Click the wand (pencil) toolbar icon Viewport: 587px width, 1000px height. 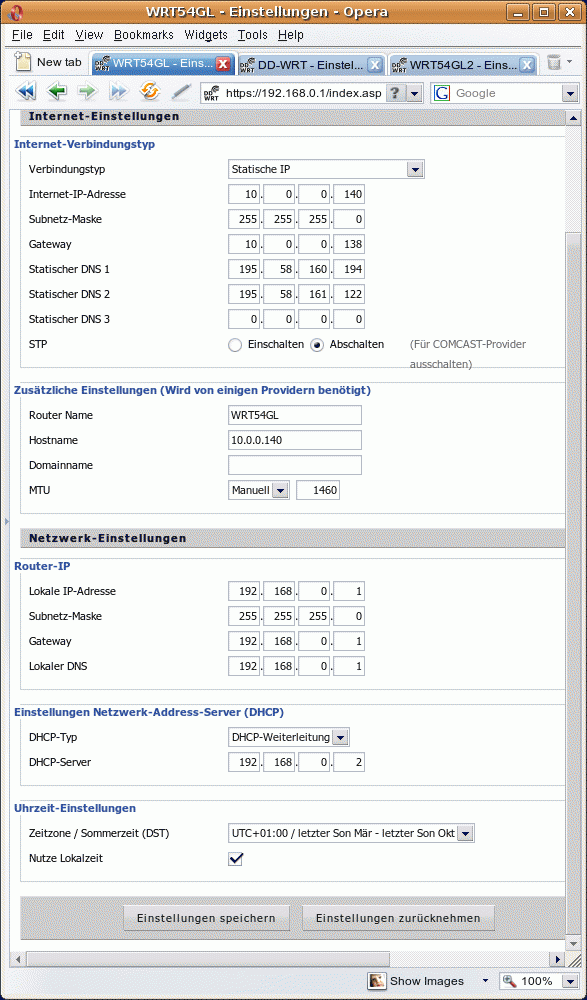point(181,92)
